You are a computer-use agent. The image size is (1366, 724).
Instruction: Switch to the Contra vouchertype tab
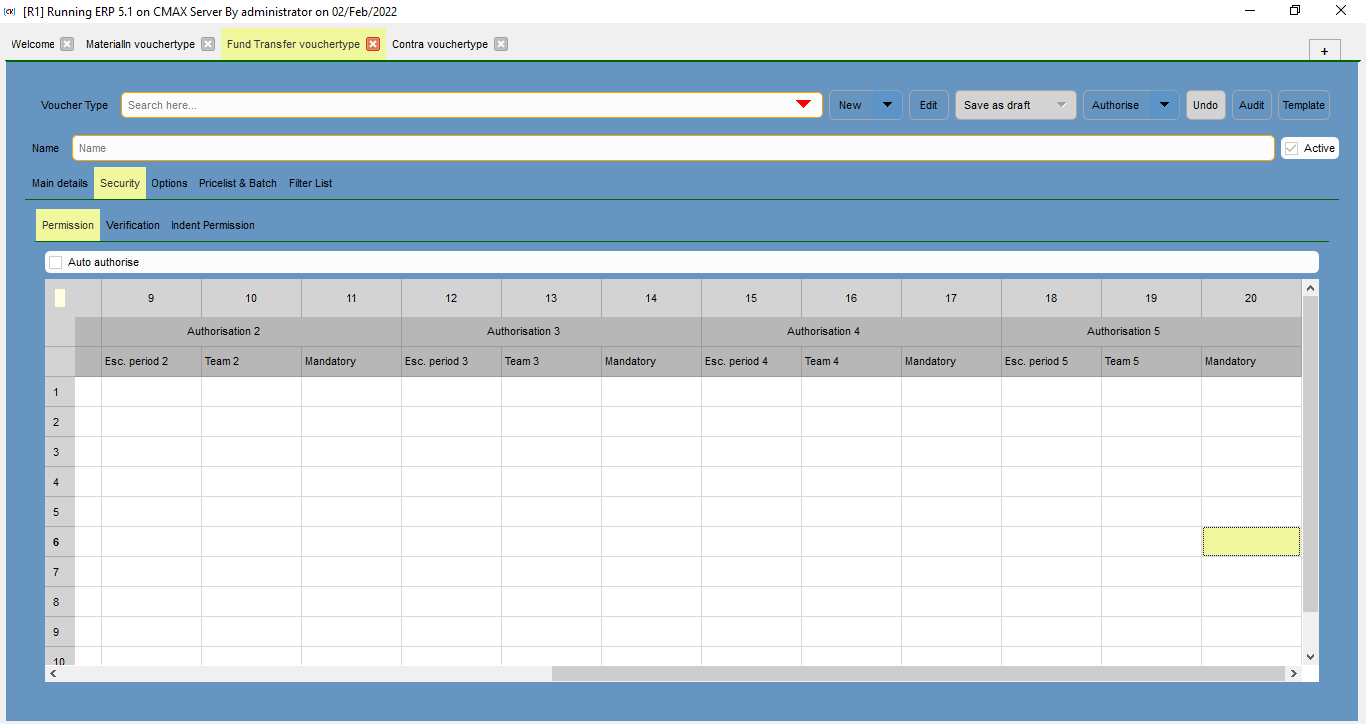440,44
